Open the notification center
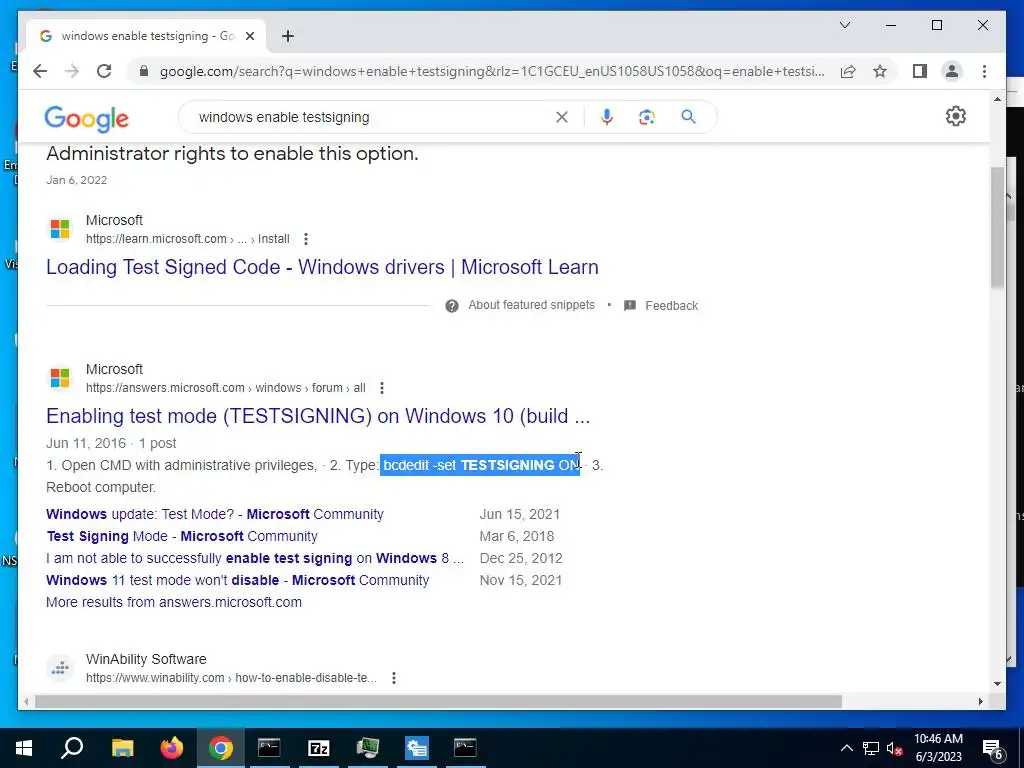 [993, 748]
